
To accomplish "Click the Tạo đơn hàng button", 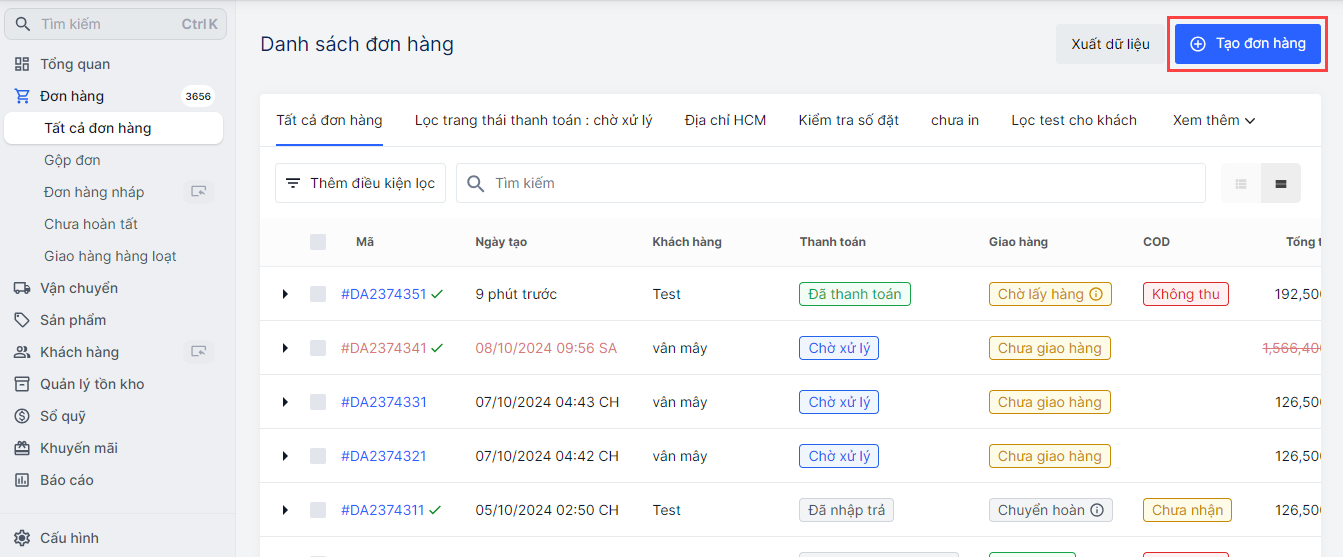I will click(x=1248, y=44).
